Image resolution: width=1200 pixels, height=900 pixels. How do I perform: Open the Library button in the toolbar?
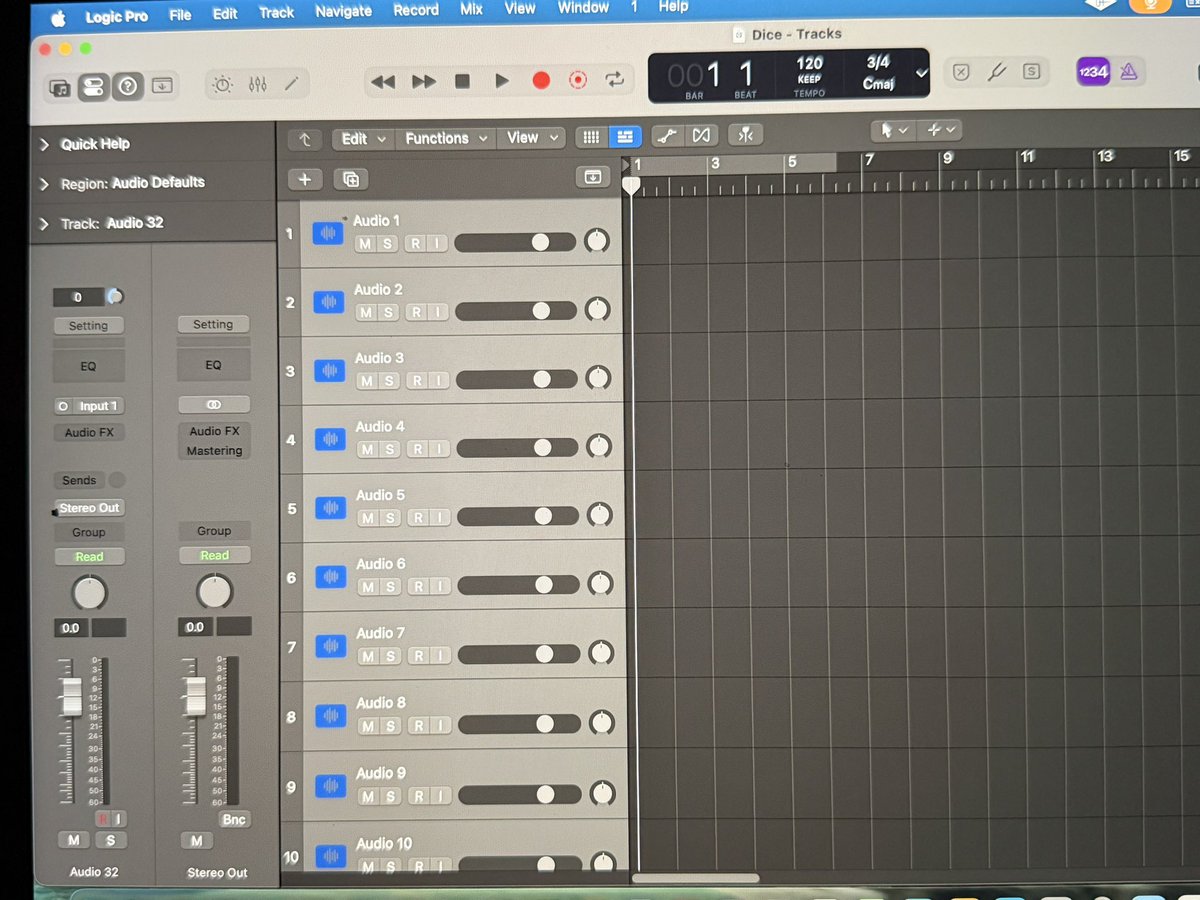60,86
